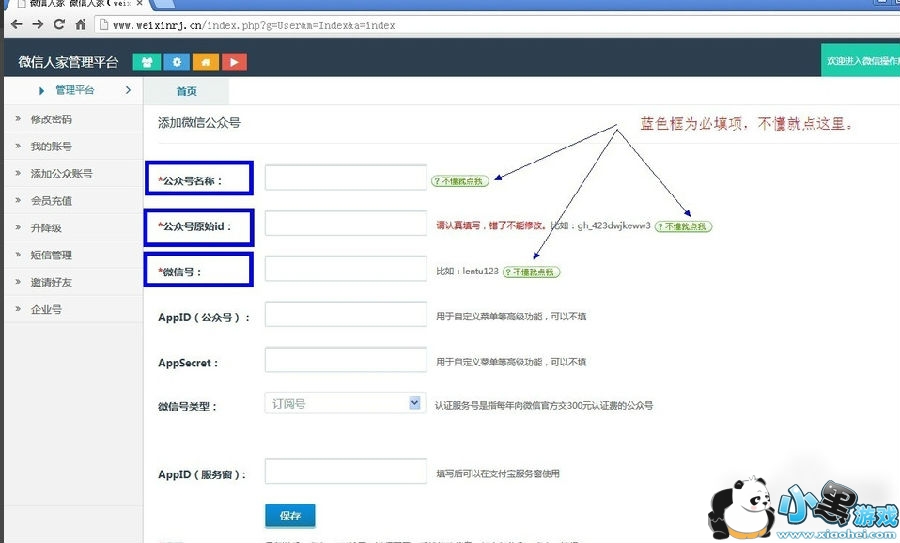900x543 pixels.
Task: Click the red warning text 请认真填写，错了不能修改
Action: (x=491, y=226)
